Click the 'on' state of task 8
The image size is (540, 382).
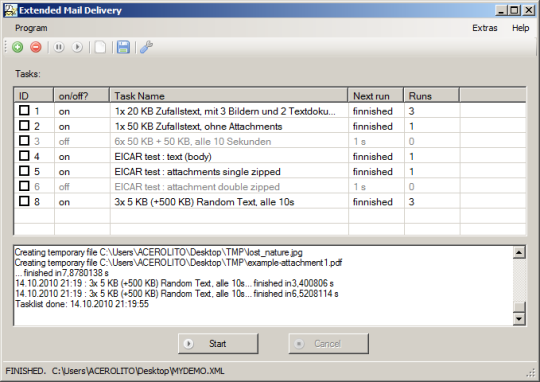click(x=64, y=202)
